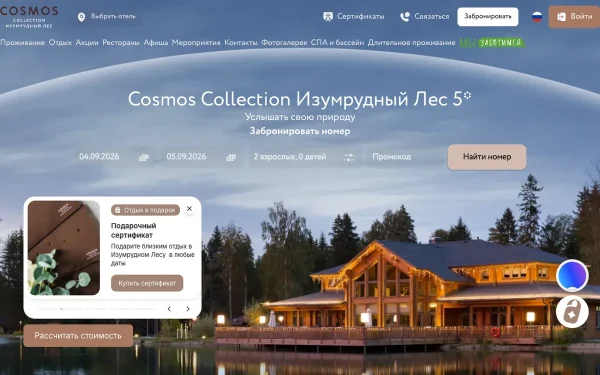Click the Рассчитать стоимость button
This screenshot has width=600, height=375.
[x=78, y=336]
